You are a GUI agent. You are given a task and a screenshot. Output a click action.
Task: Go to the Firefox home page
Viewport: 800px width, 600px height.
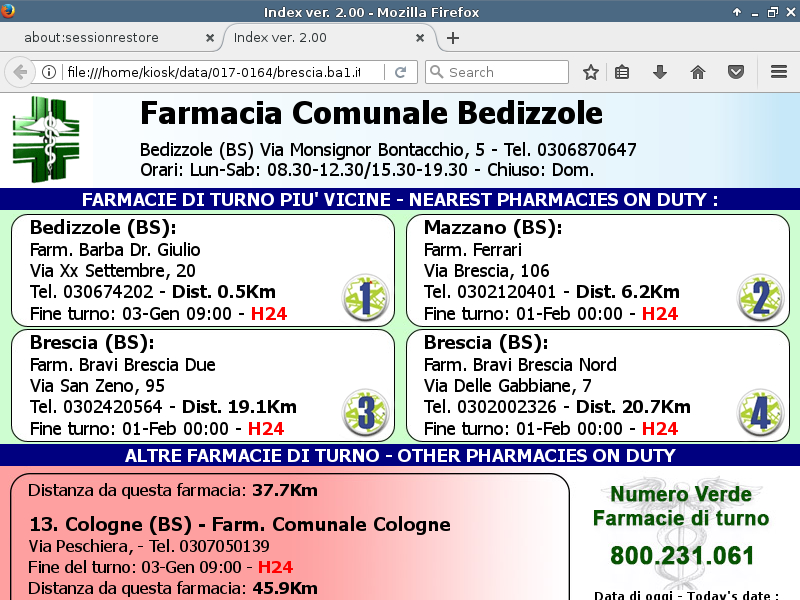[x=698, y=72]
